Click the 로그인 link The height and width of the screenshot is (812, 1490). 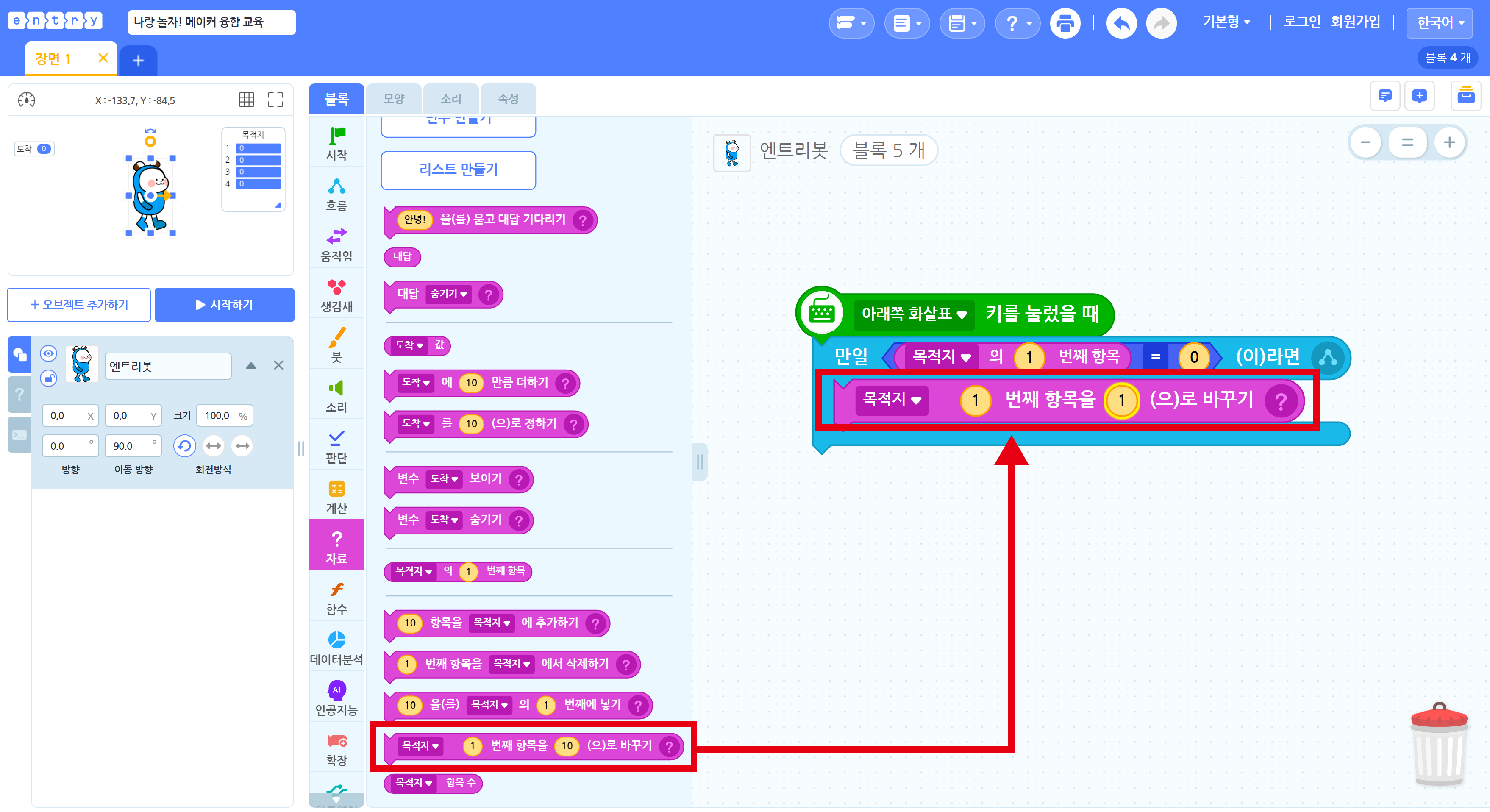[x=1301, y=22]
